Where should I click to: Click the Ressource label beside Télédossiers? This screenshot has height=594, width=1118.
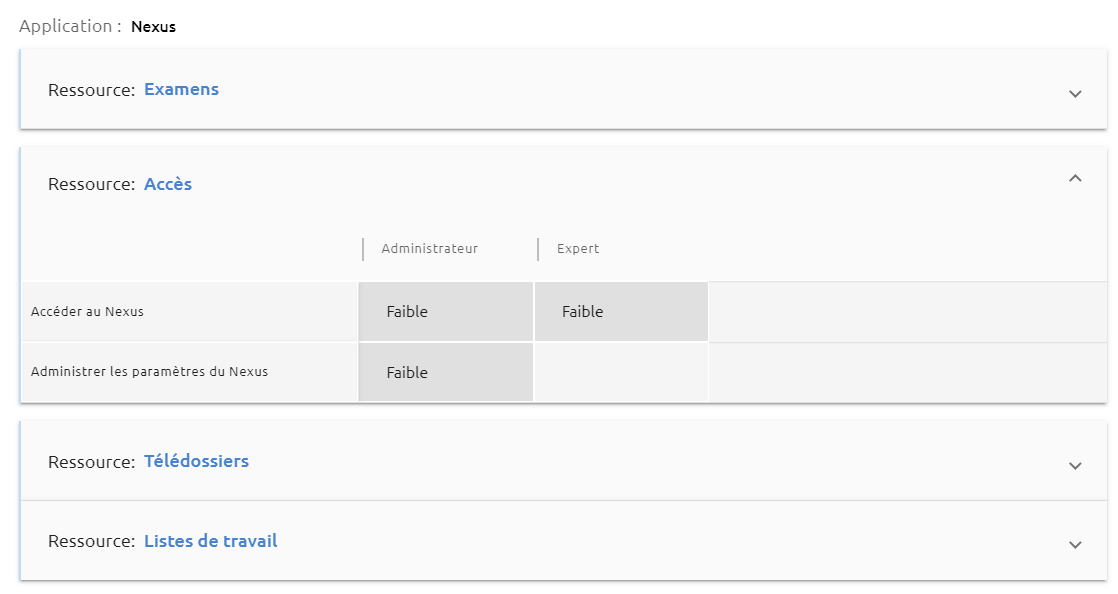[x=91, y=462]
